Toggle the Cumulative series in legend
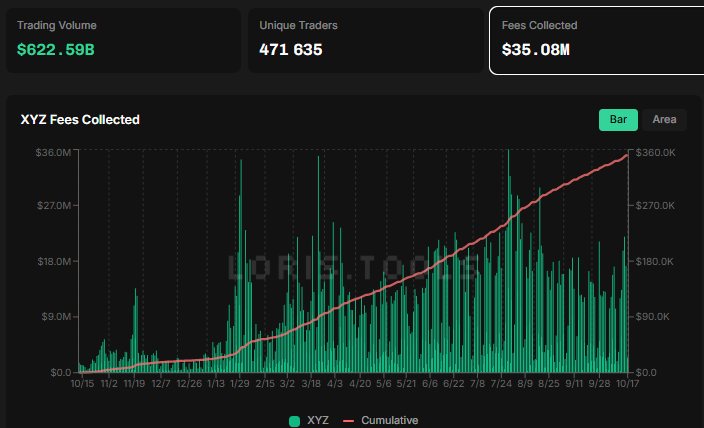 [x=381, y=421]
